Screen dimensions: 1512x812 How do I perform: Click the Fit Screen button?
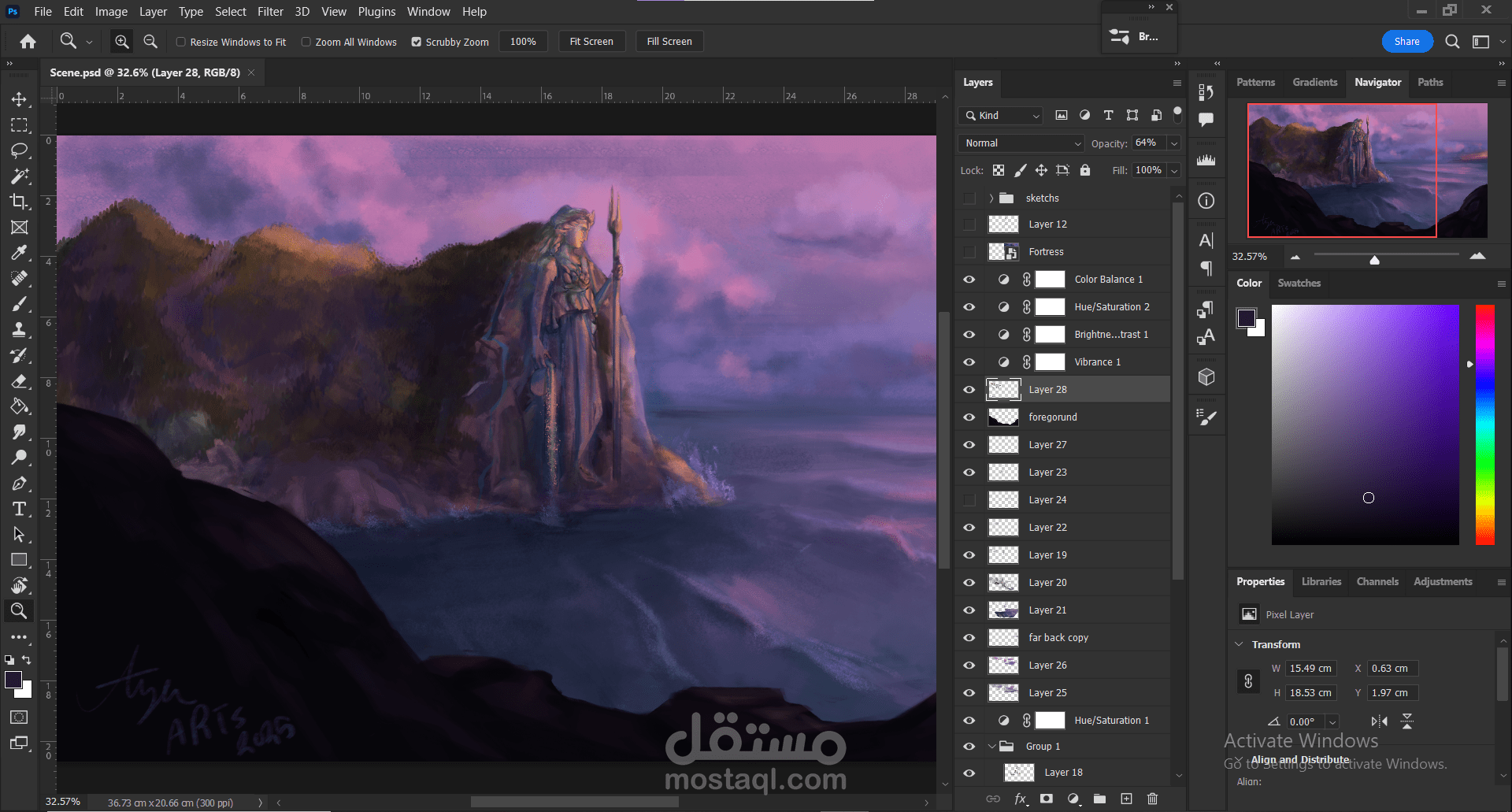591,42
